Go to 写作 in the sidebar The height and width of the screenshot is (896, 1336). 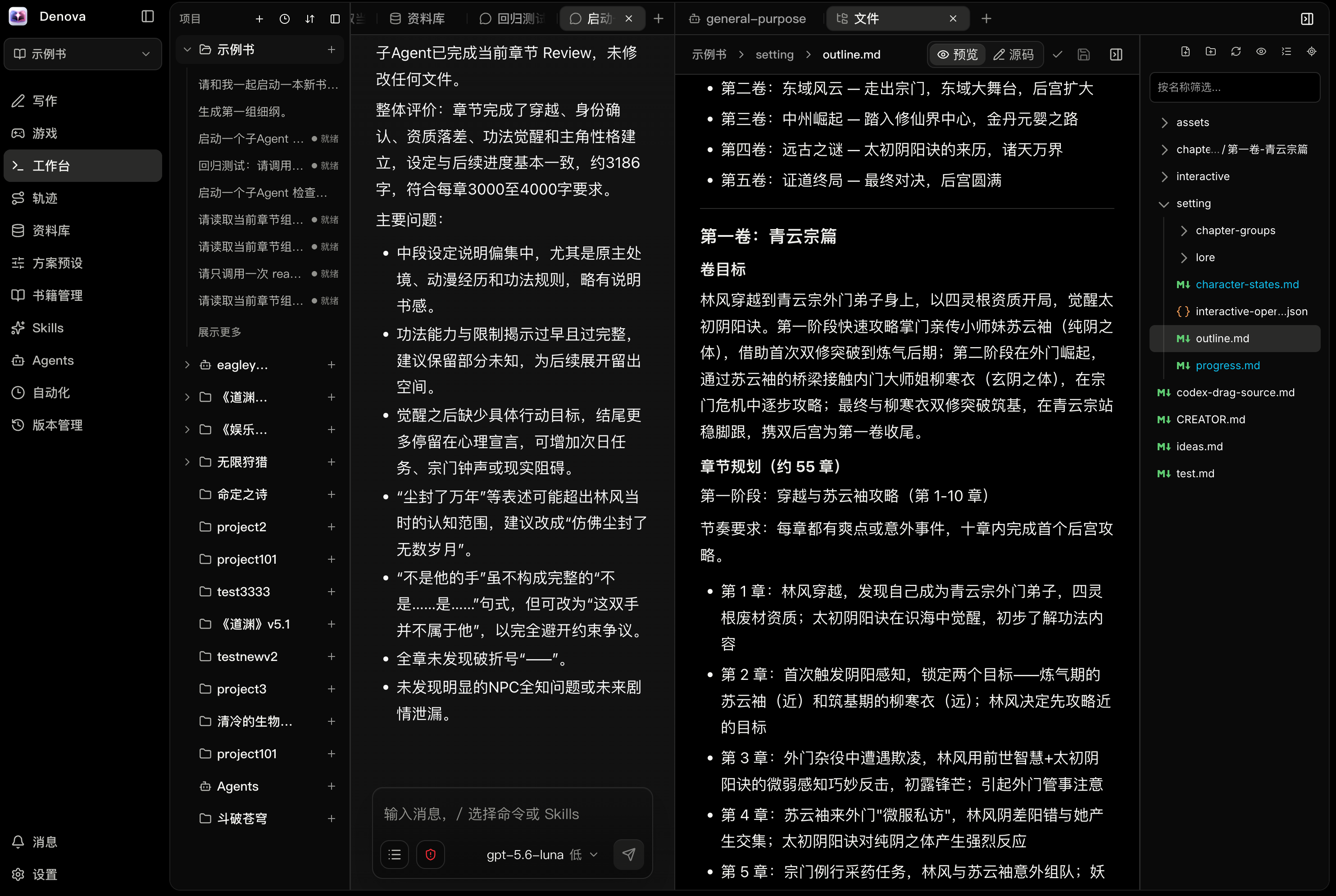coord(83,101)
